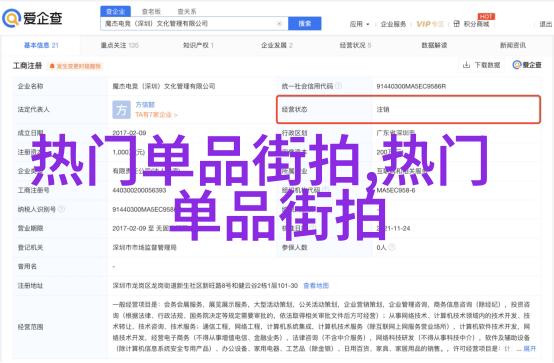
Task: Clear the search box with the X icon
Action: tap(279, 24)
